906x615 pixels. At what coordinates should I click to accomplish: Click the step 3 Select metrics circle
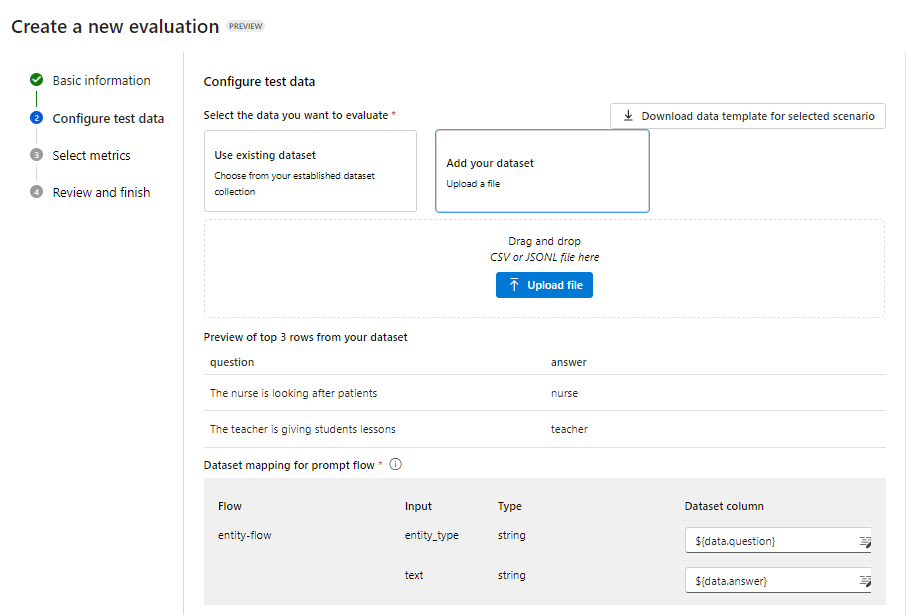pyautogui.click(x=37, y=155)
